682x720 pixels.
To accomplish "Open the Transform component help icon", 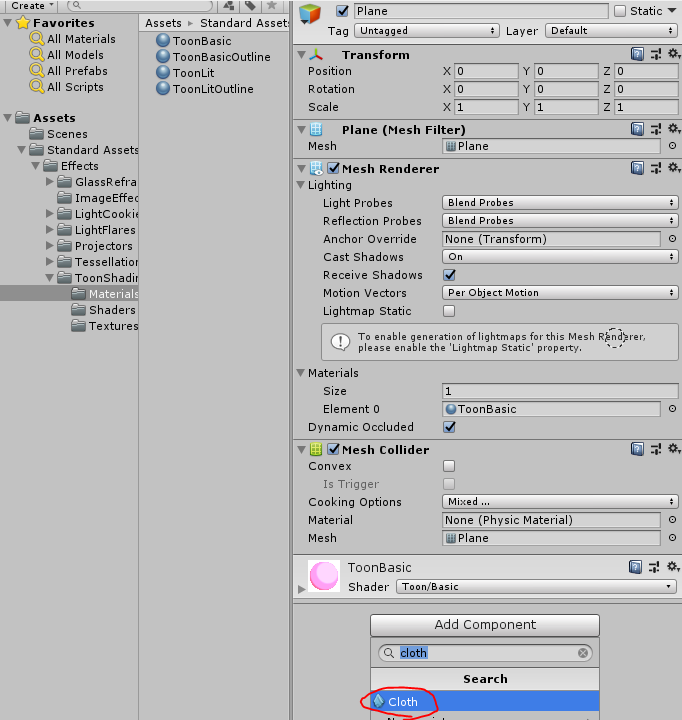I will (637, 54).
